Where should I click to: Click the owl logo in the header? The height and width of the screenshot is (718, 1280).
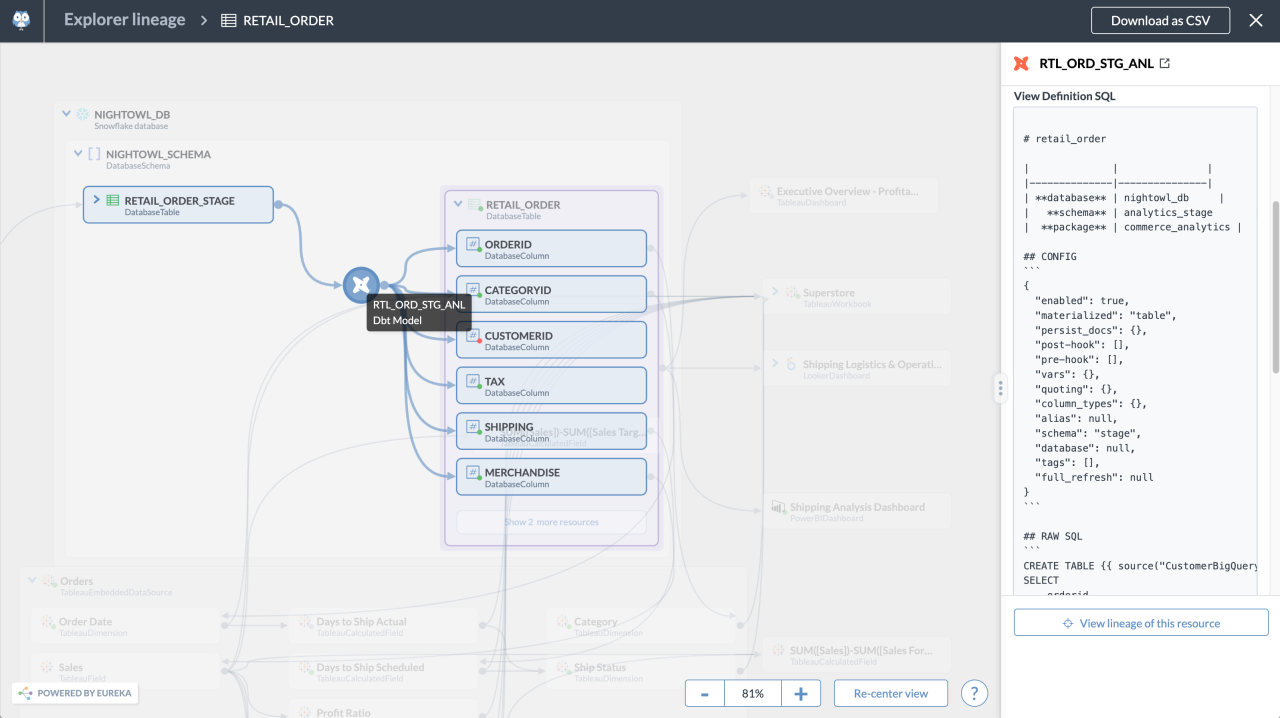coord(21,20)
